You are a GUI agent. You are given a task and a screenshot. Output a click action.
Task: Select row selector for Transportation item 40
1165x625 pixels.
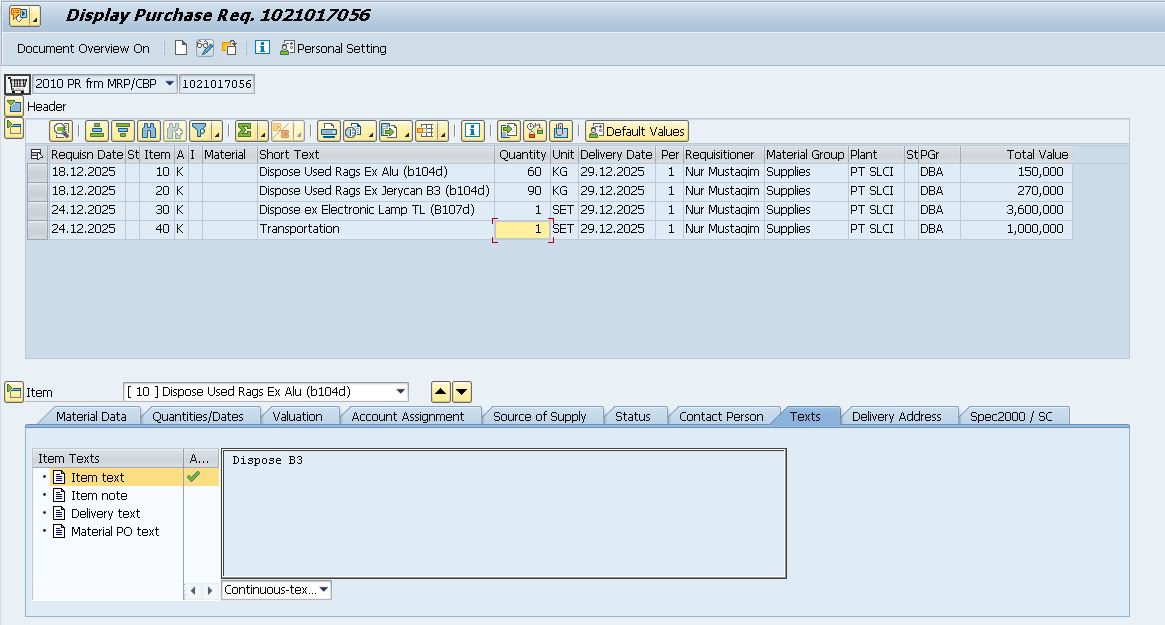click(x=37, y=229)
